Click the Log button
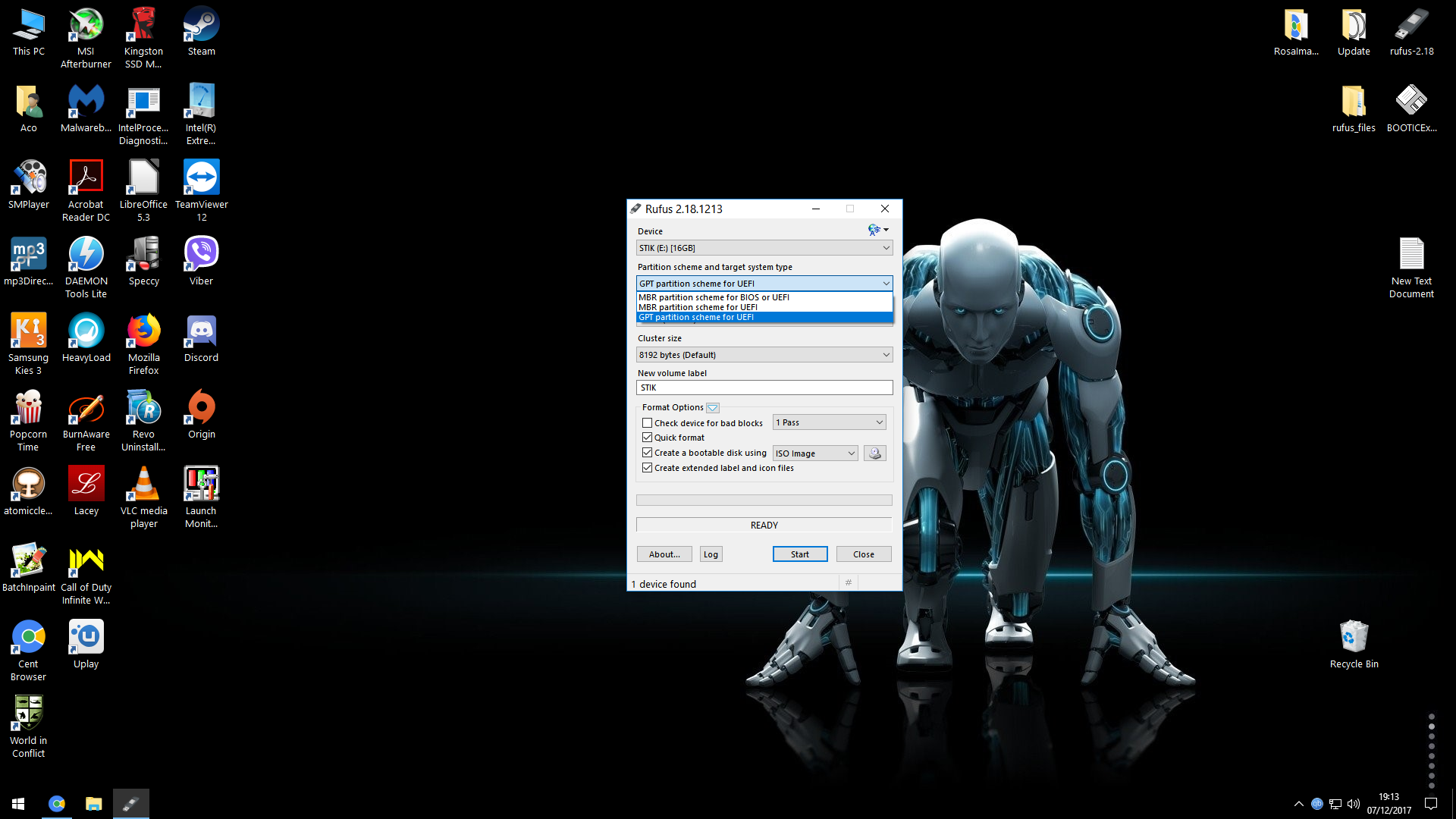Image resolution: width=1456 pixels, height=819 pixels. pyautogui.click(x=711, y=554)
